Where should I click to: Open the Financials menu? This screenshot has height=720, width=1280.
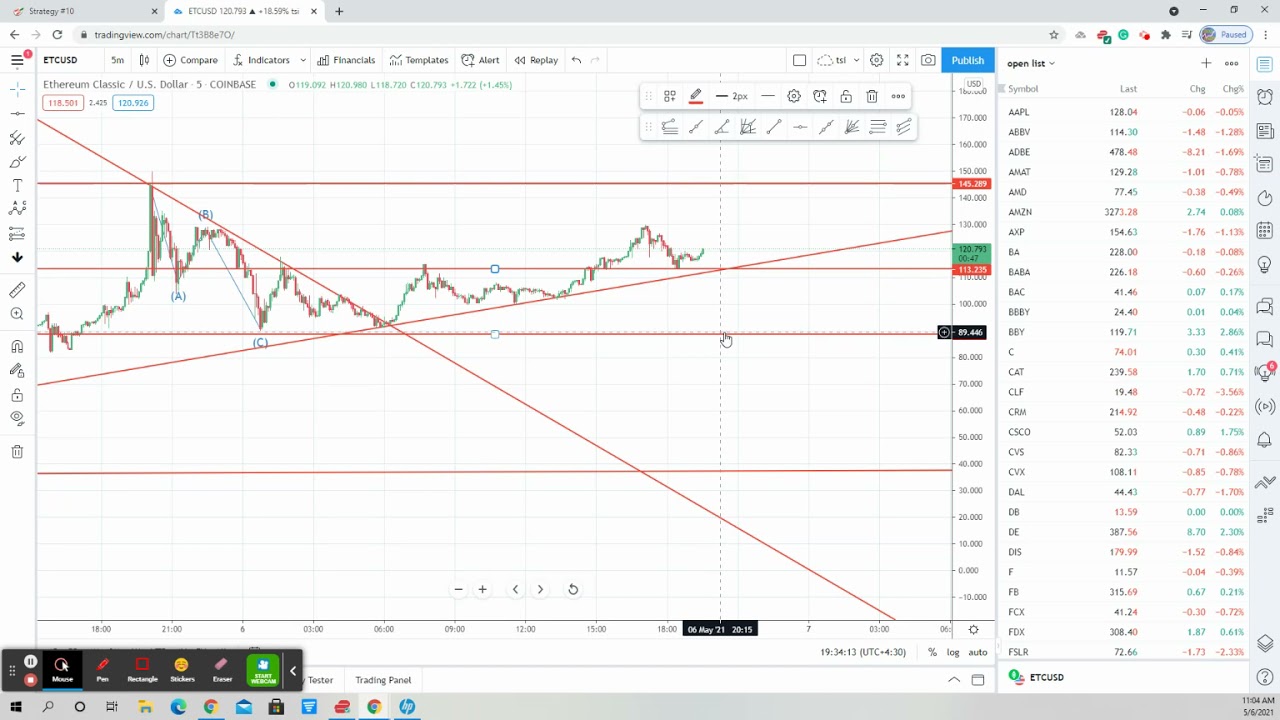pos(345,60)
